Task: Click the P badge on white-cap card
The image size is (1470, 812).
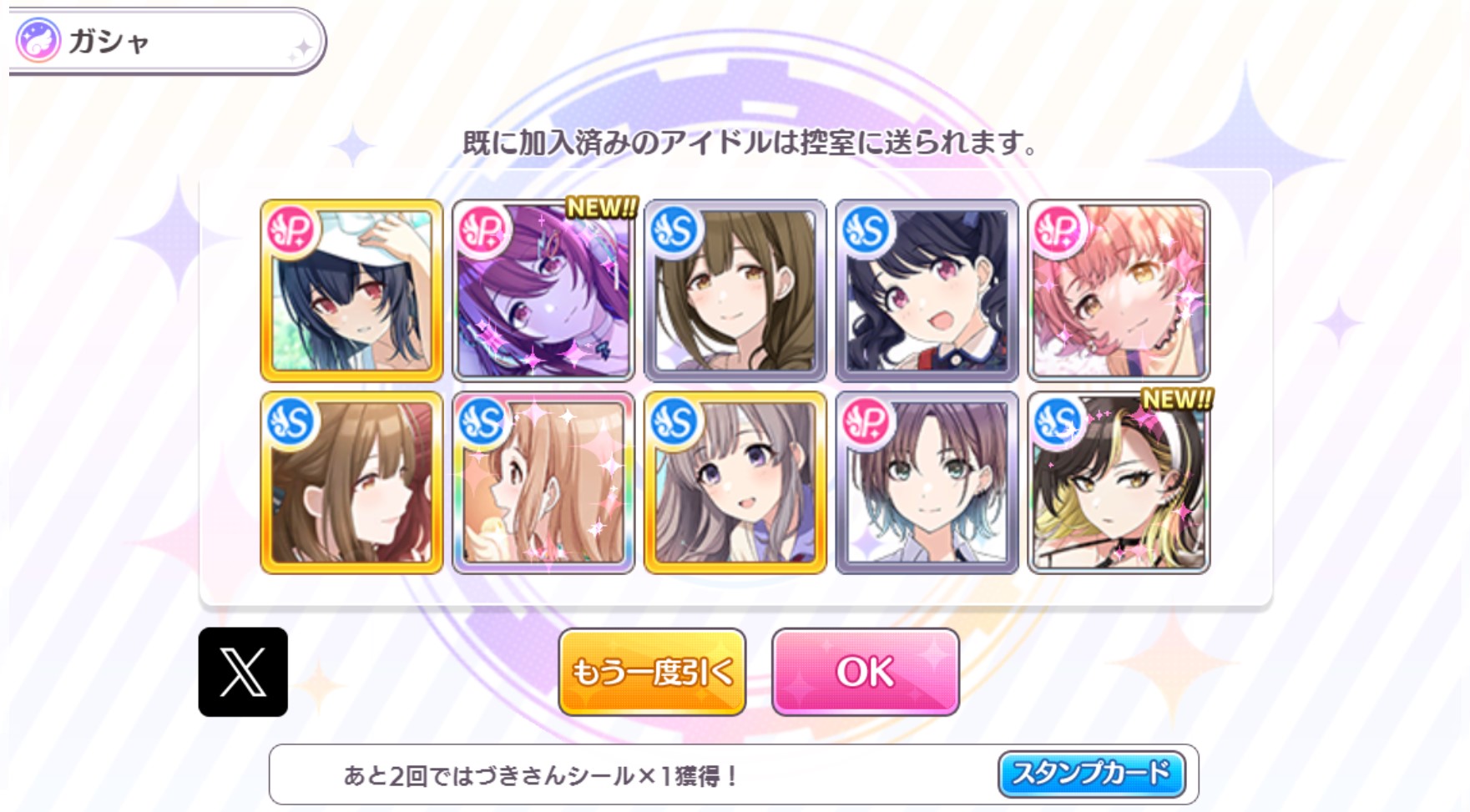Action: 291,229
